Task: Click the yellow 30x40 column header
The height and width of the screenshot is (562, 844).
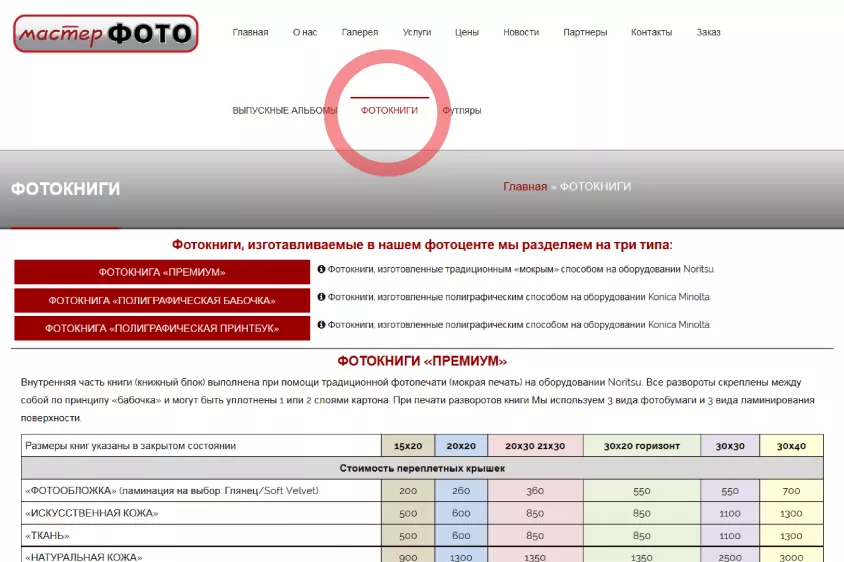Action: (791, 446)
